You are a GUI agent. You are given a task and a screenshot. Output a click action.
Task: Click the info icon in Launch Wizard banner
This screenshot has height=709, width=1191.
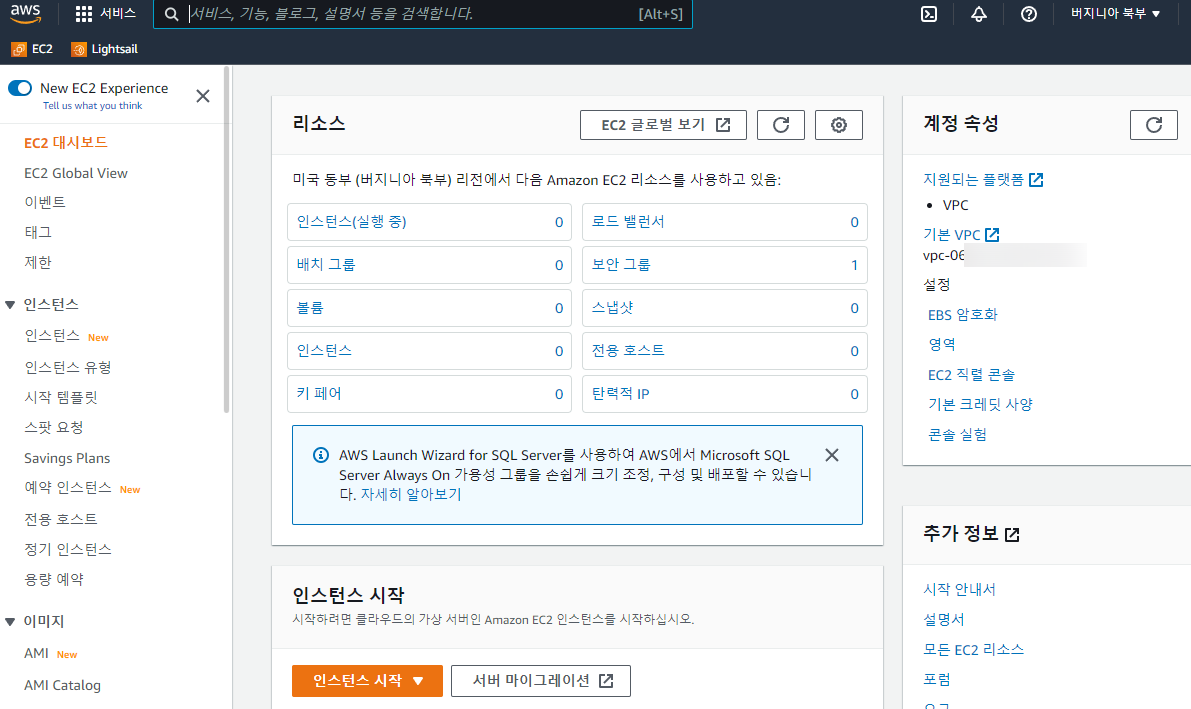point(321,454)
